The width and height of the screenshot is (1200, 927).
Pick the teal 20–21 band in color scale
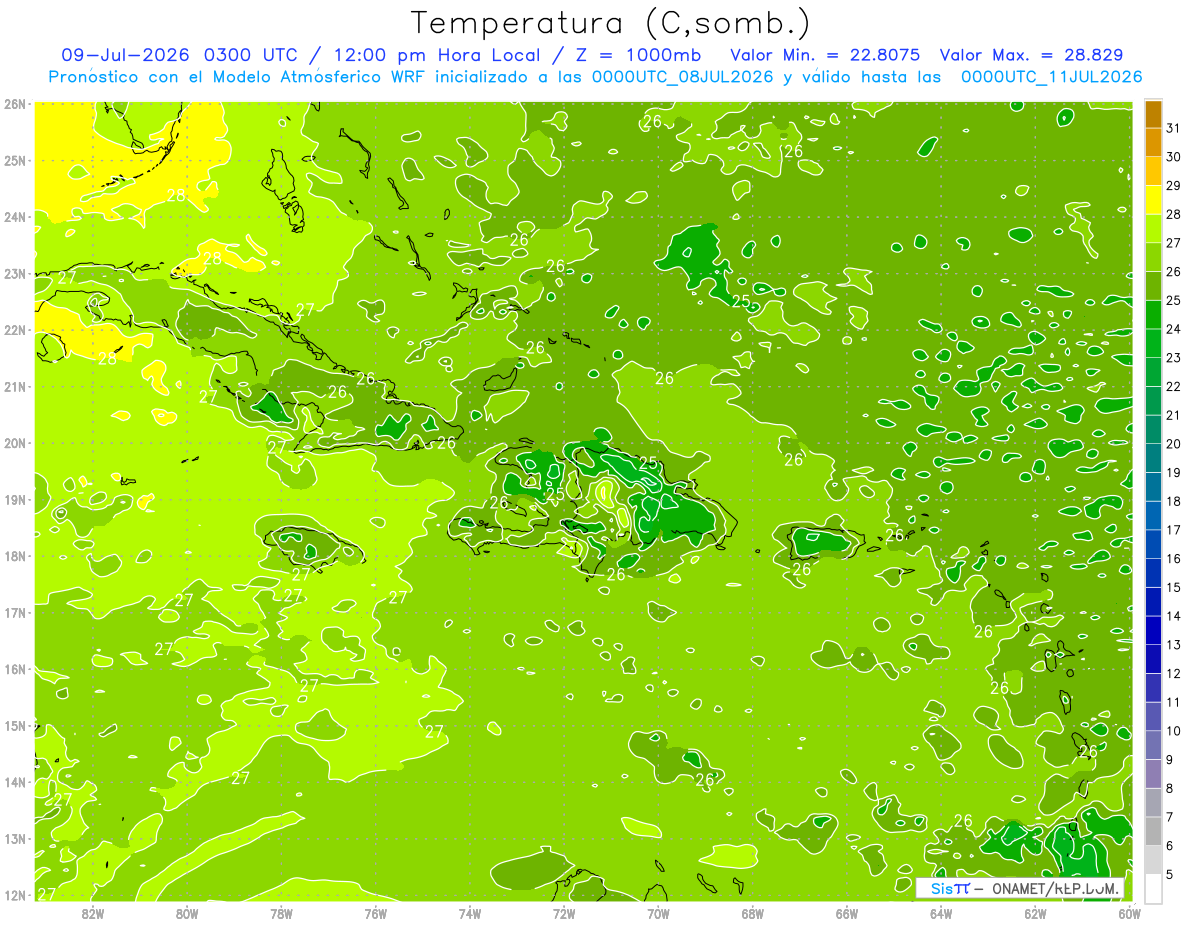(1153, 429)
